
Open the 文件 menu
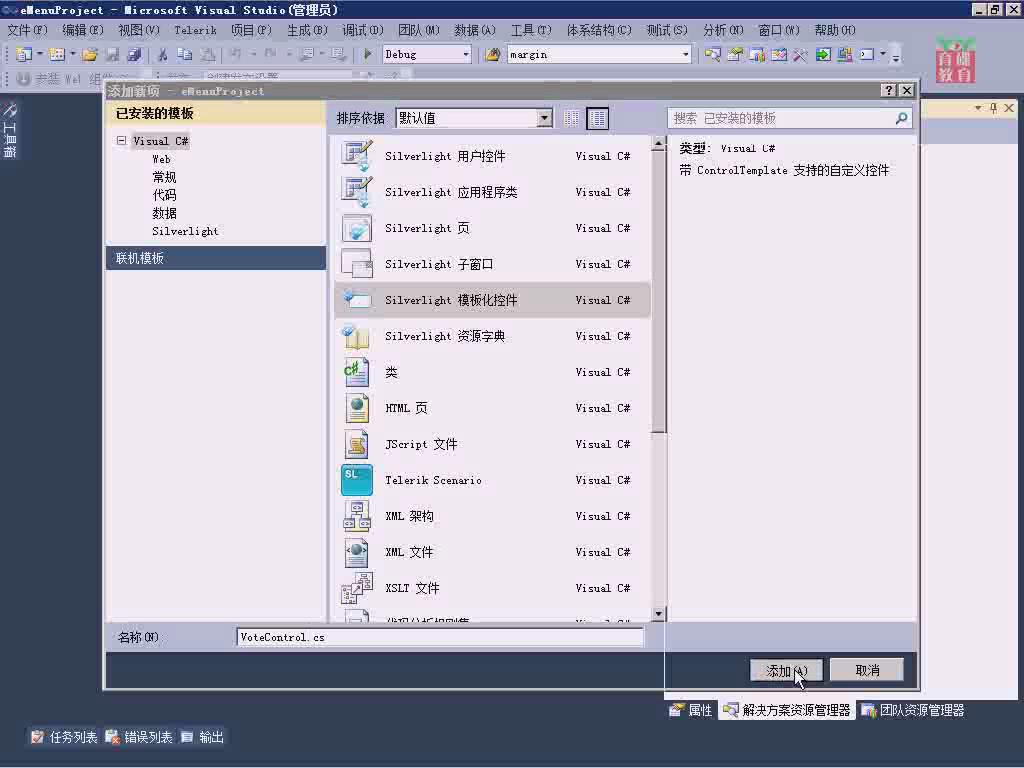pos(27,30)
